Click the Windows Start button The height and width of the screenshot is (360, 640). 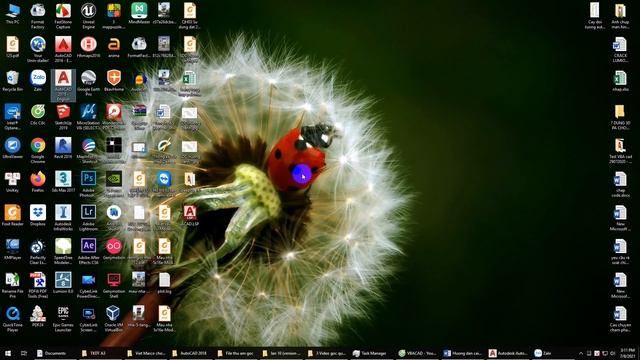pos(8,353)
